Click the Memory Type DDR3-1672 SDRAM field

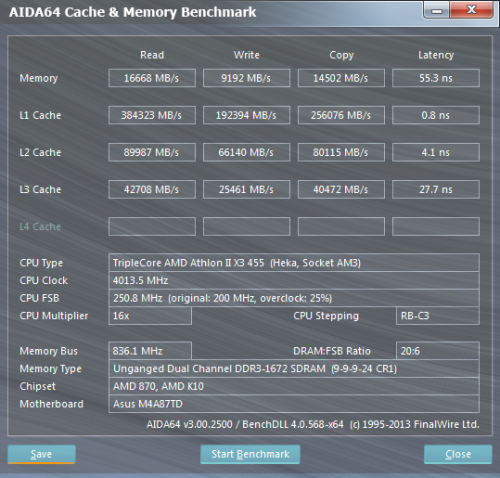(x=294, y=369)
